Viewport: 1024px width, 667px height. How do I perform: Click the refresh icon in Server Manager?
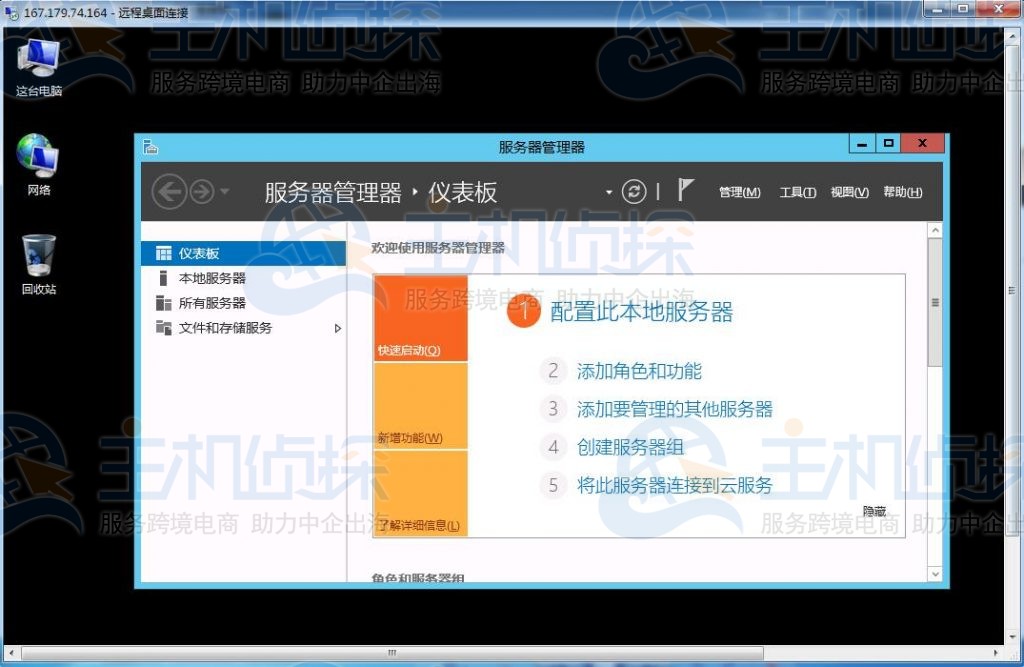pyautogui.click(x=635, y=191)
